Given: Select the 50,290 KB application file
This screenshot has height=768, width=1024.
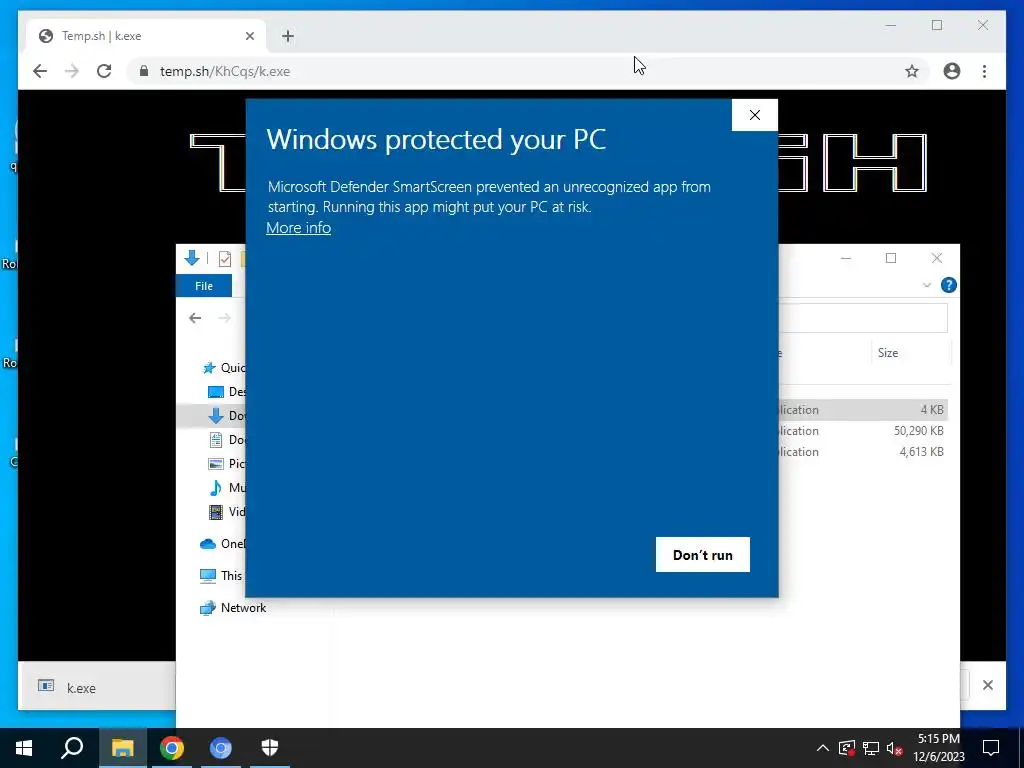Looking at the screenshot, I should pos(862,430).
